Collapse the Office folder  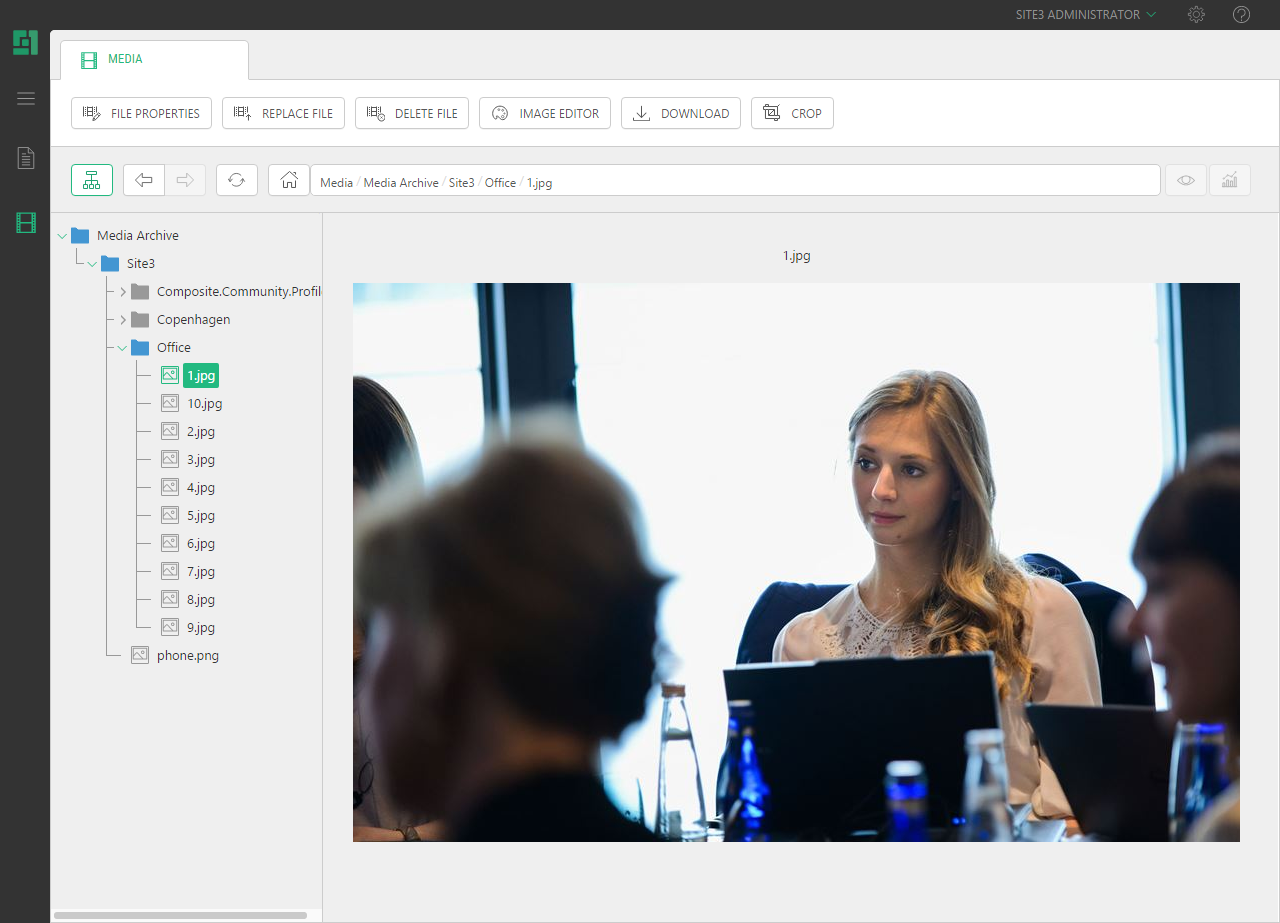coord(123,348)
